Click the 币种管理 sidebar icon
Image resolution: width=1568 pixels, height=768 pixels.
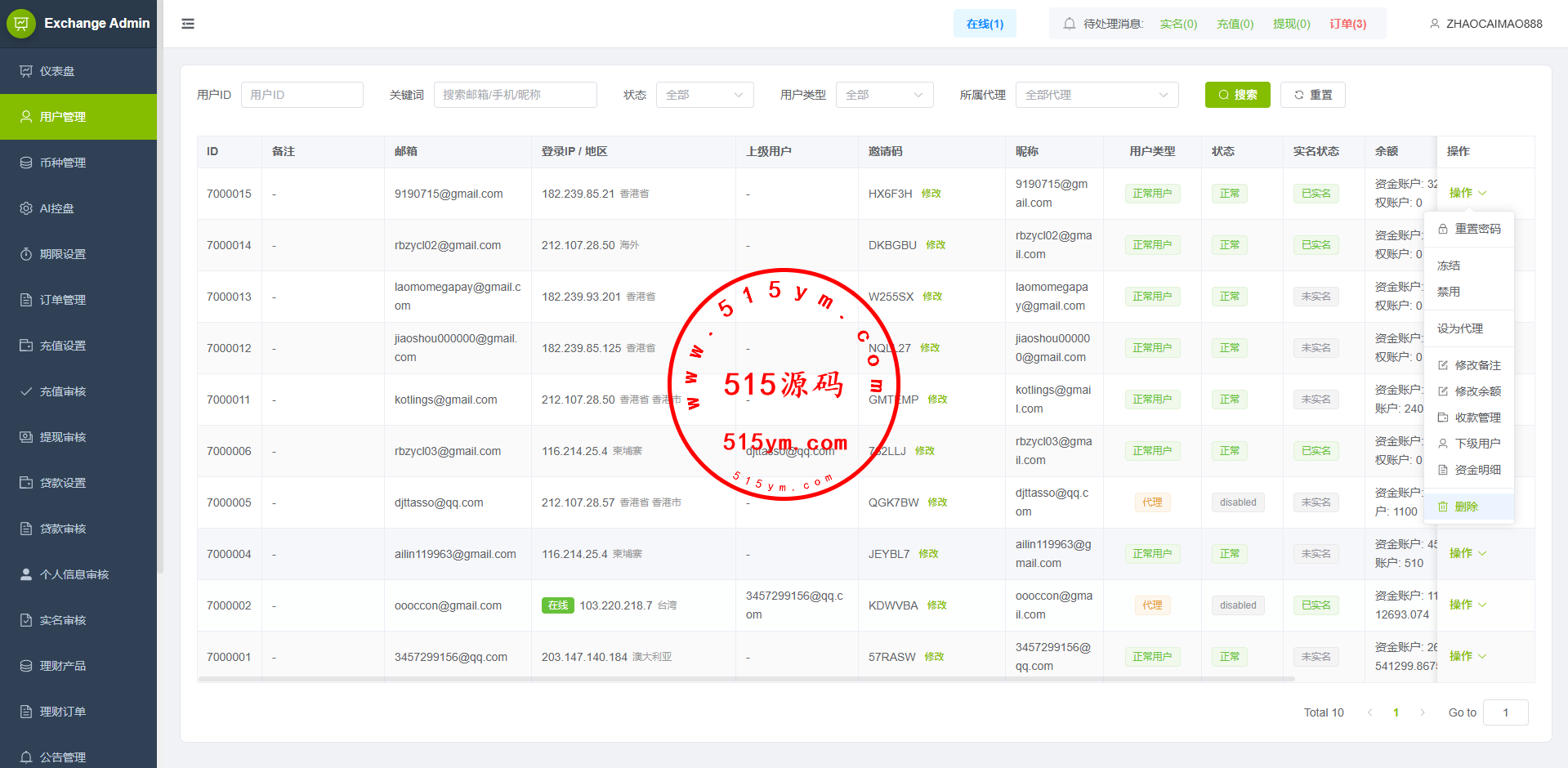(x=26, y=163)
